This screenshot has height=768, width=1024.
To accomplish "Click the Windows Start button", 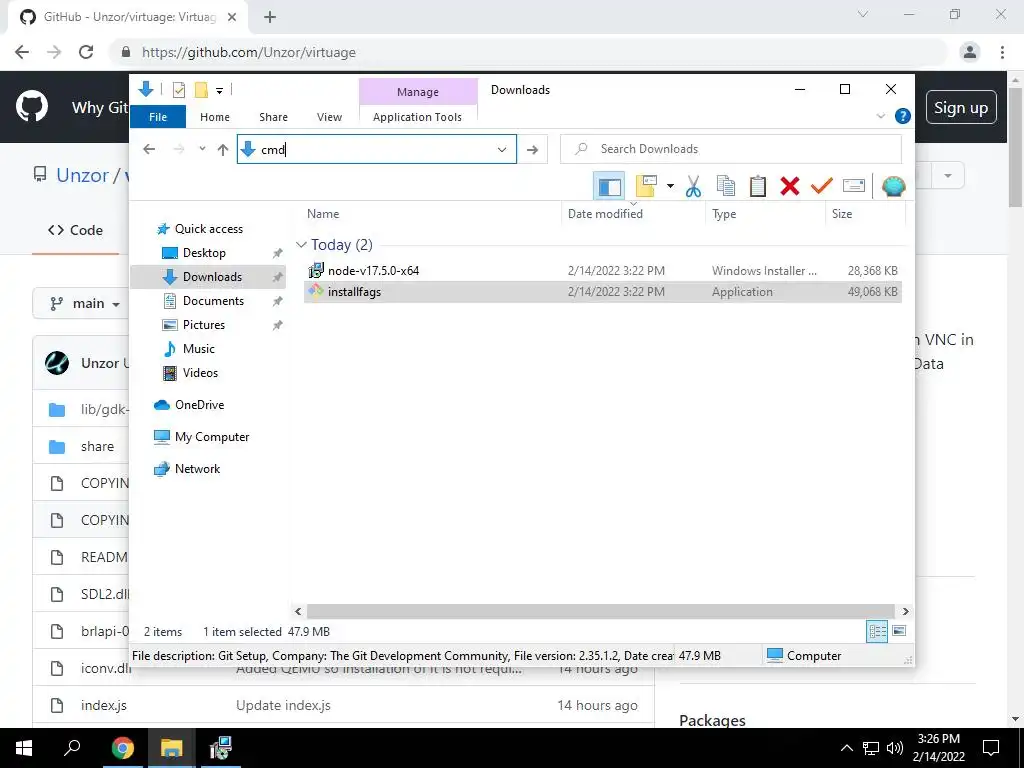I will point(24,748).
